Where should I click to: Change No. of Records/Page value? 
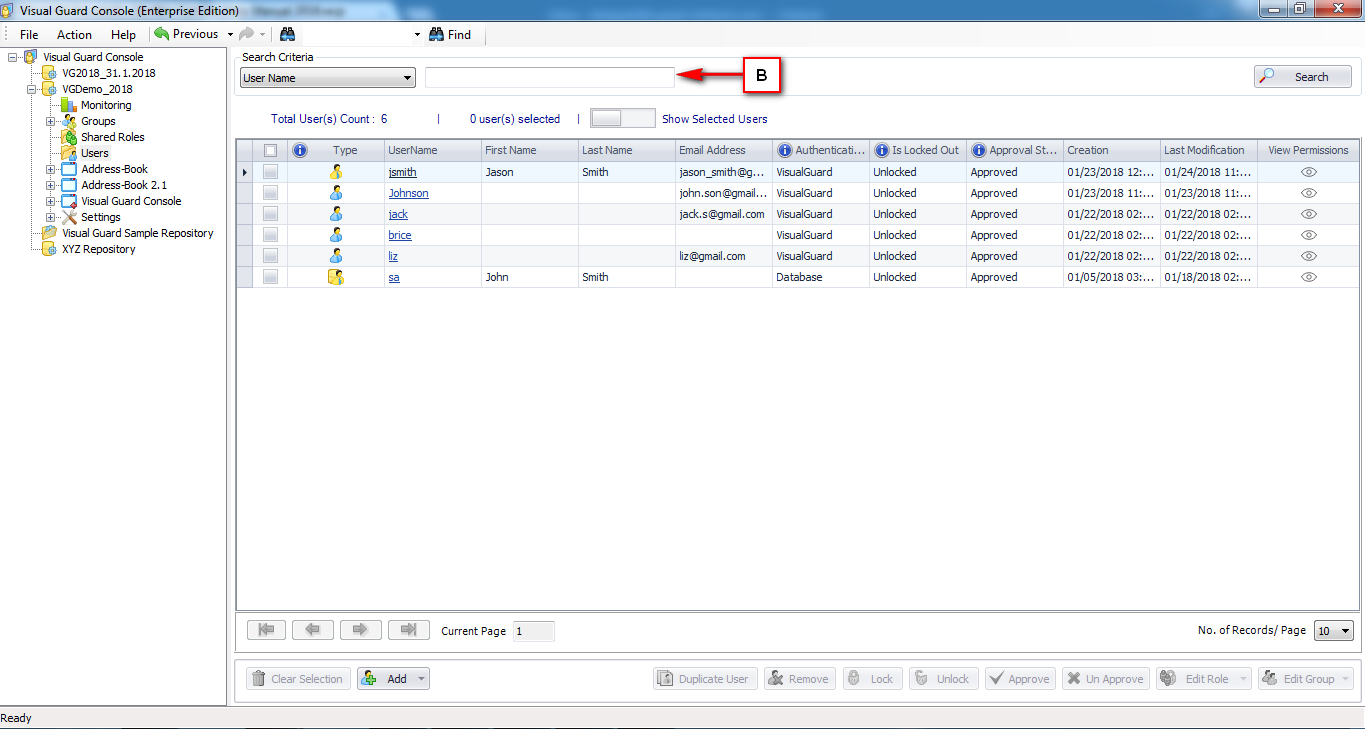pyautogui.click(x=1333, y=630)
